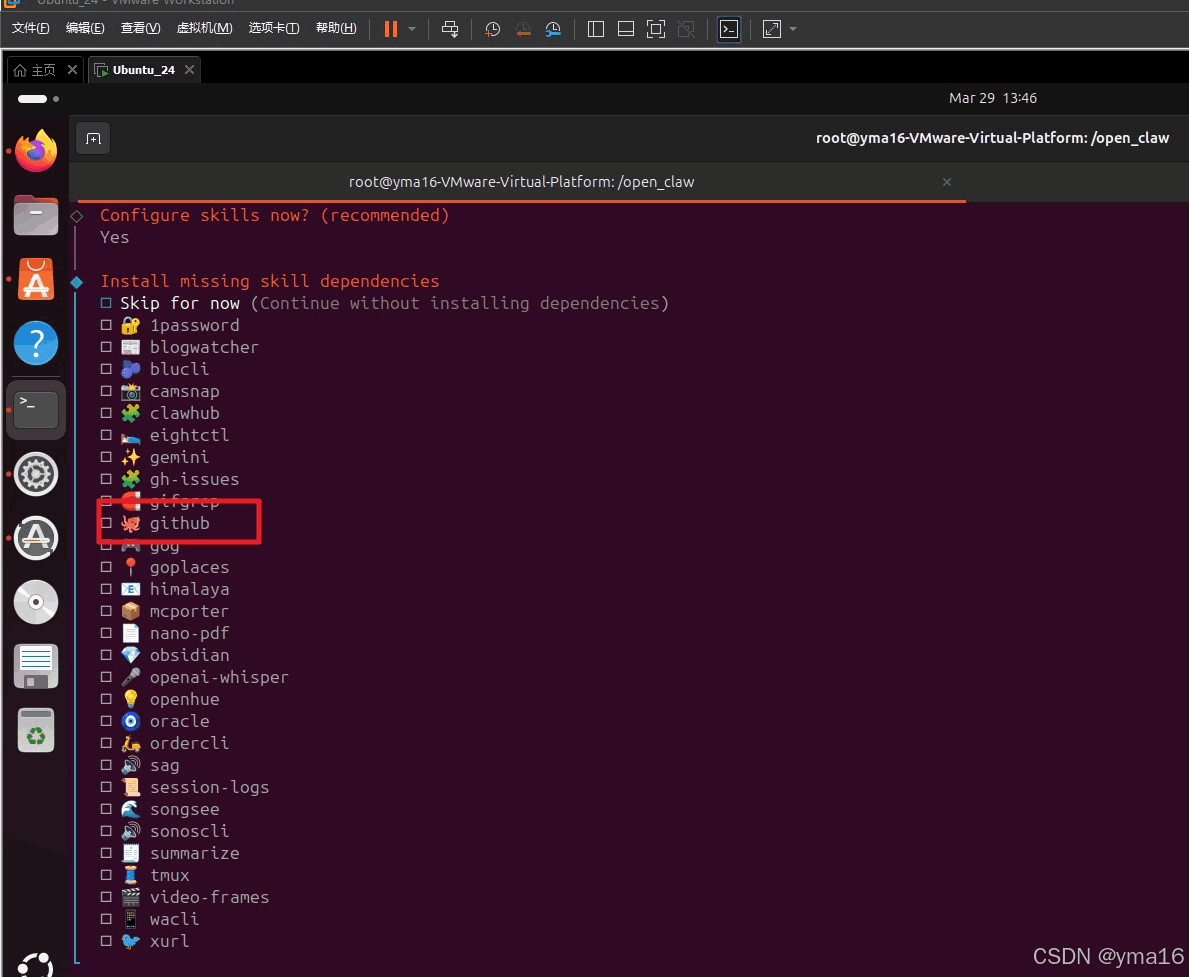Screen dimensions: 1189x977
Task: Open Software Updater dock icon
Action: pos(36,538)
